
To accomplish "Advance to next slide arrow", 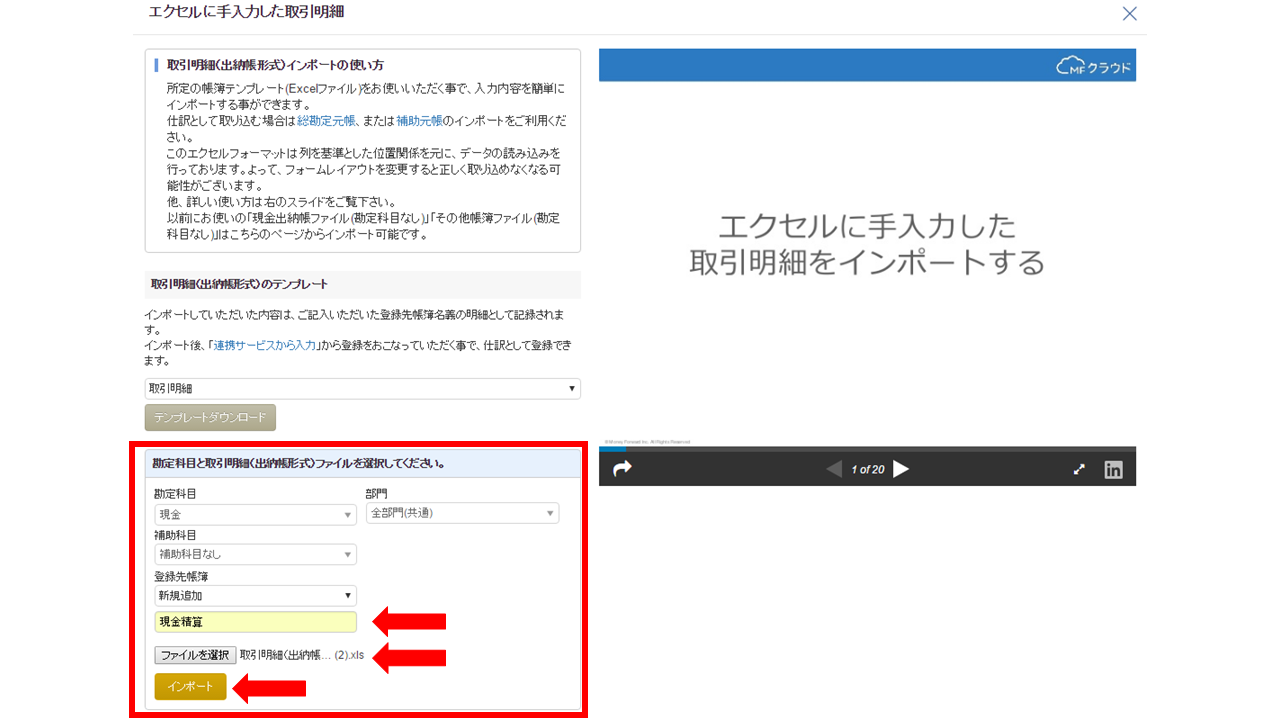I will click(901, 469).
